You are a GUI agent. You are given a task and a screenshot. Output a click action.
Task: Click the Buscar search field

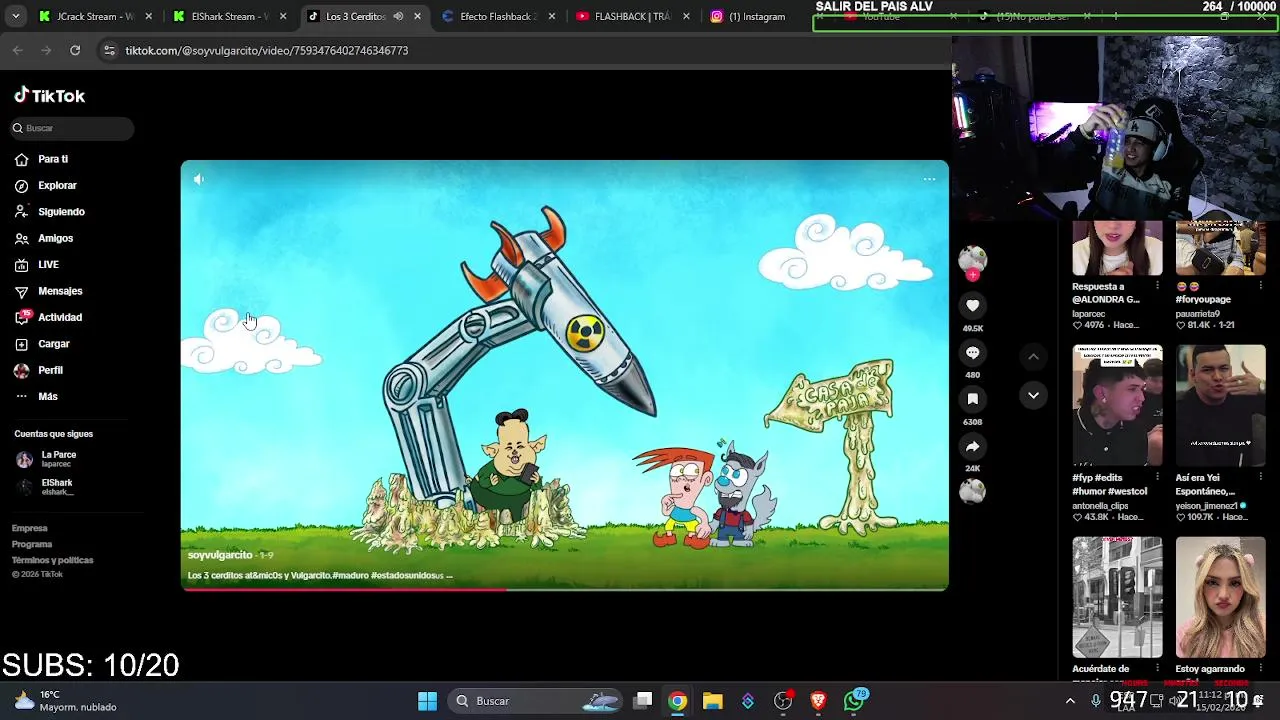coord(71,128)
